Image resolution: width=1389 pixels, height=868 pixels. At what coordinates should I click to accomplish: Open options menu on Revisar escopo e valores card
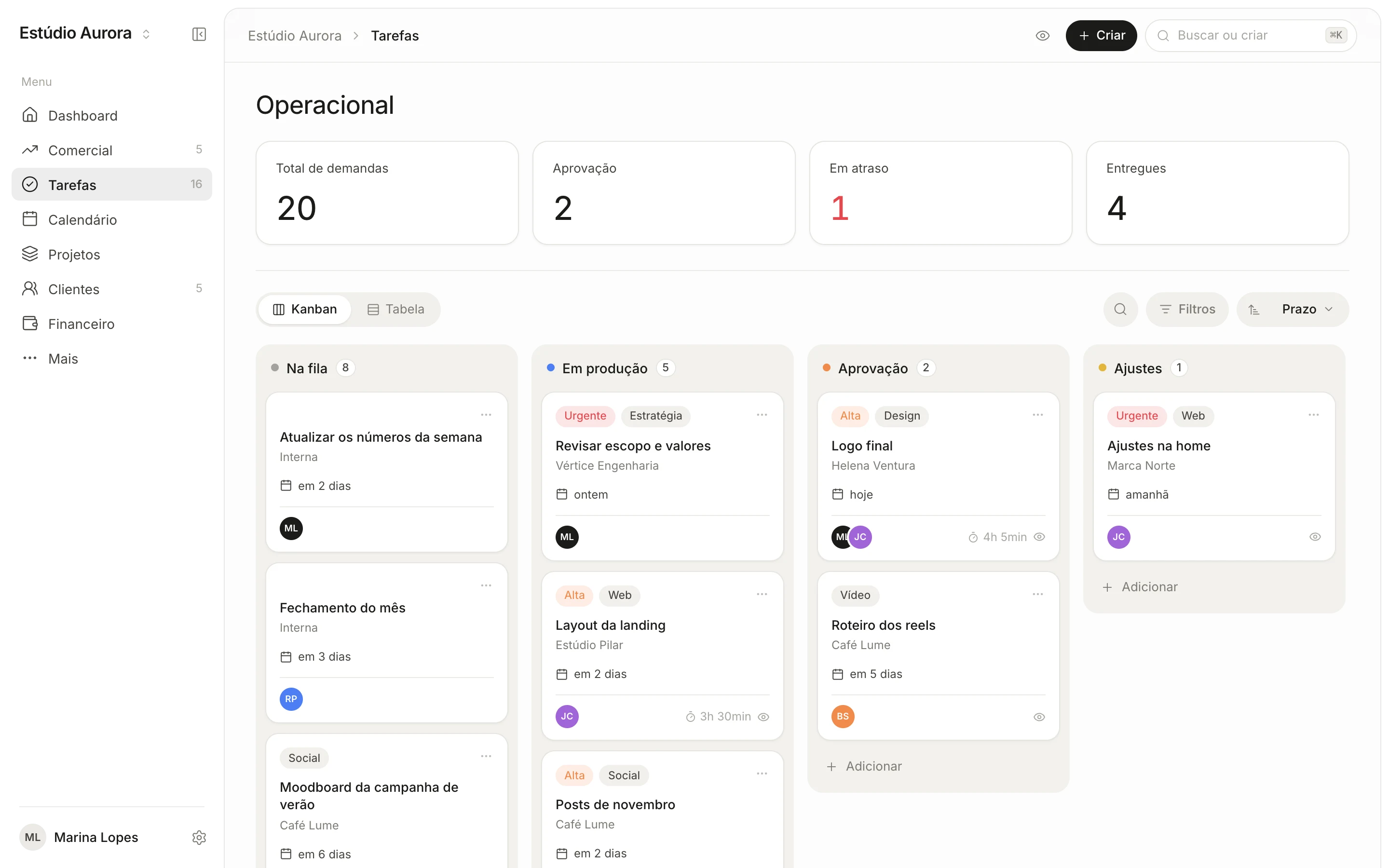point(762,415)
